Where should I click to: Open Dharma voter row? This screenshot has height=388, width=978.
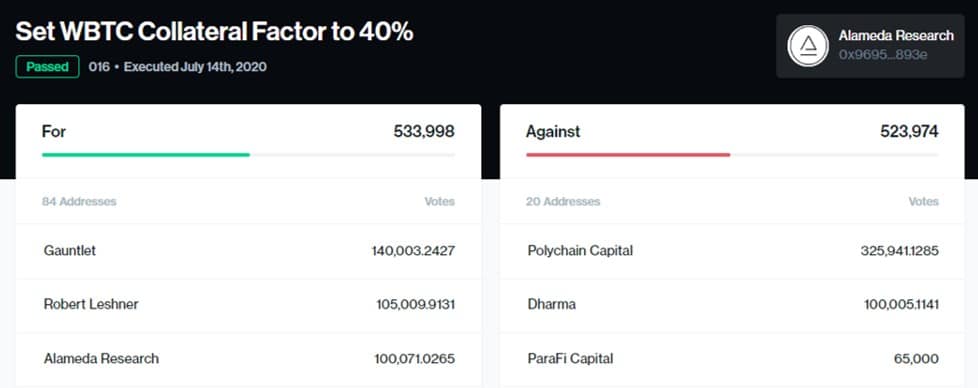[732, 304]
